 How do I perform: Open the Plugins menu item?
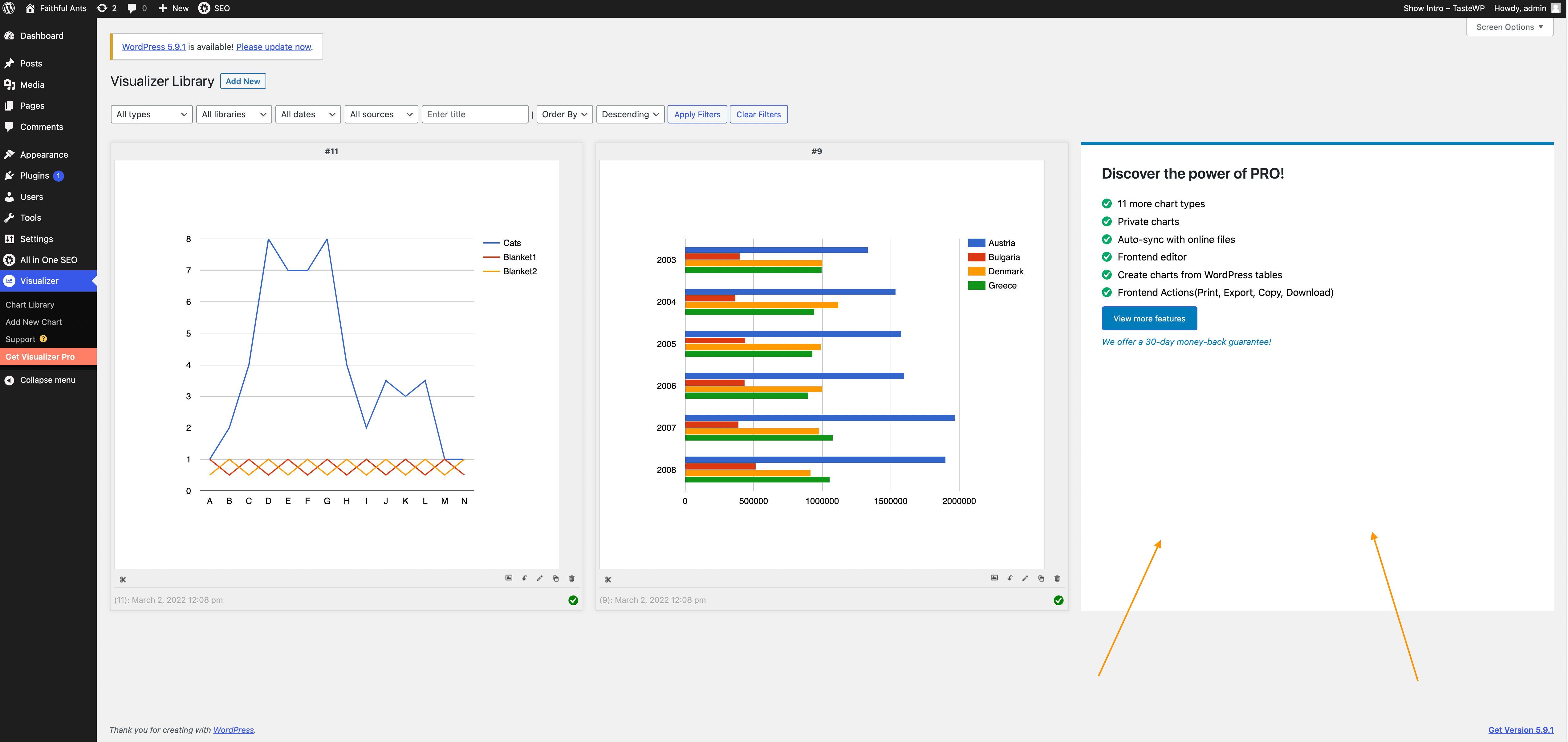(x=34, y=176)
